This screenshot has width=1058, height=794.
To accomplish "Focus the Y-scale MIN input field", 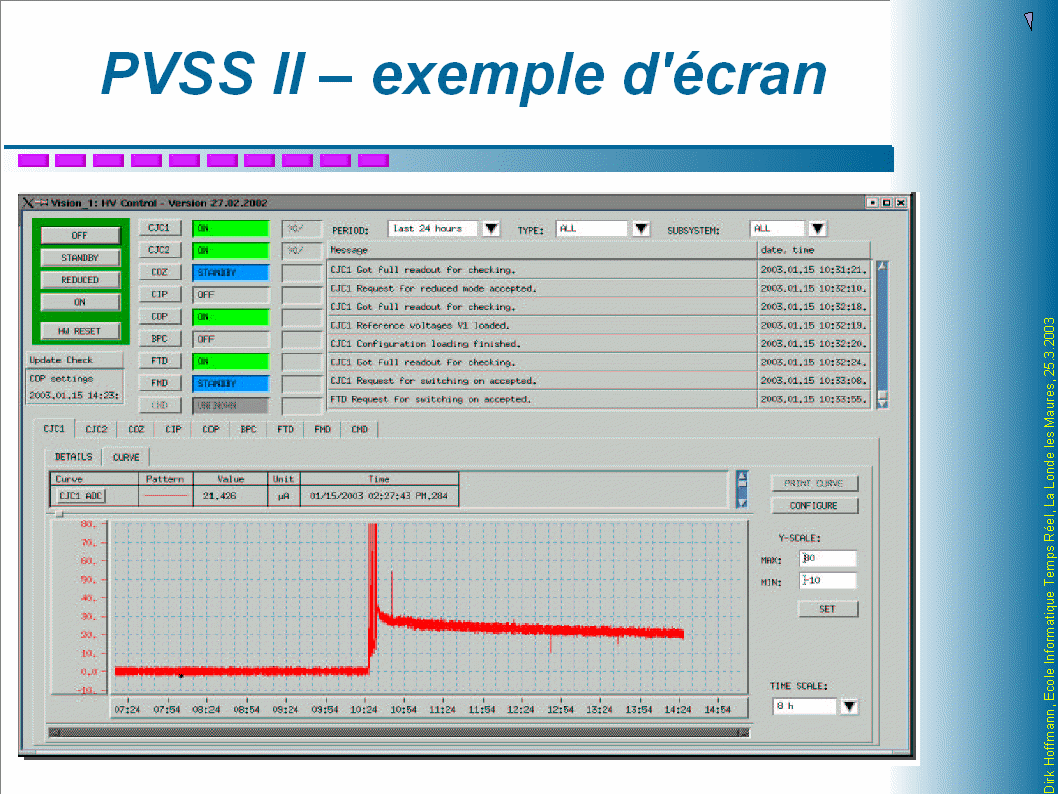I will click(828, 580).
